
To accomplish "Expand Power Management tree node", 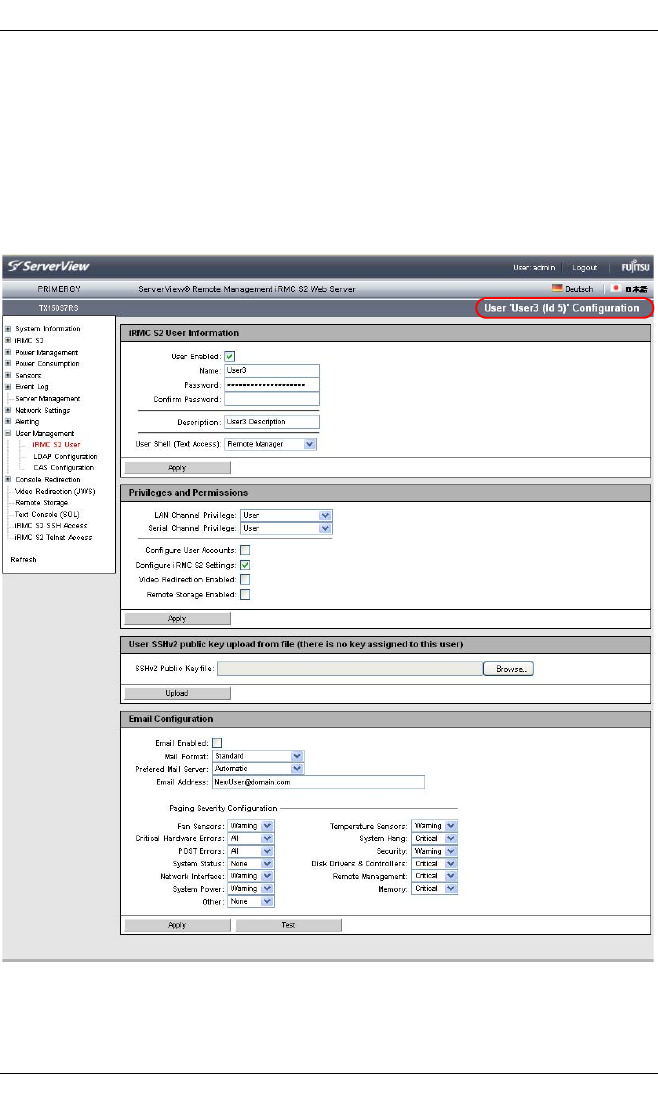I will 8,352.
